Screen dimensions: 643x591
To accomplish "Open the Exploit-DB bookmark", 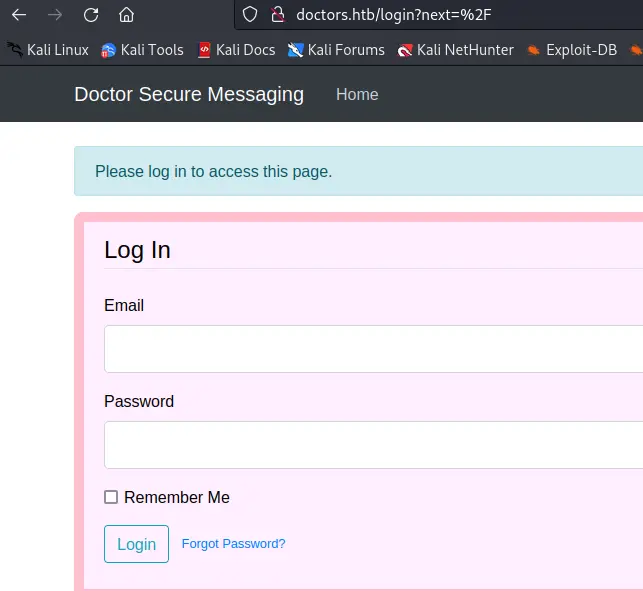I will [572, 50].
